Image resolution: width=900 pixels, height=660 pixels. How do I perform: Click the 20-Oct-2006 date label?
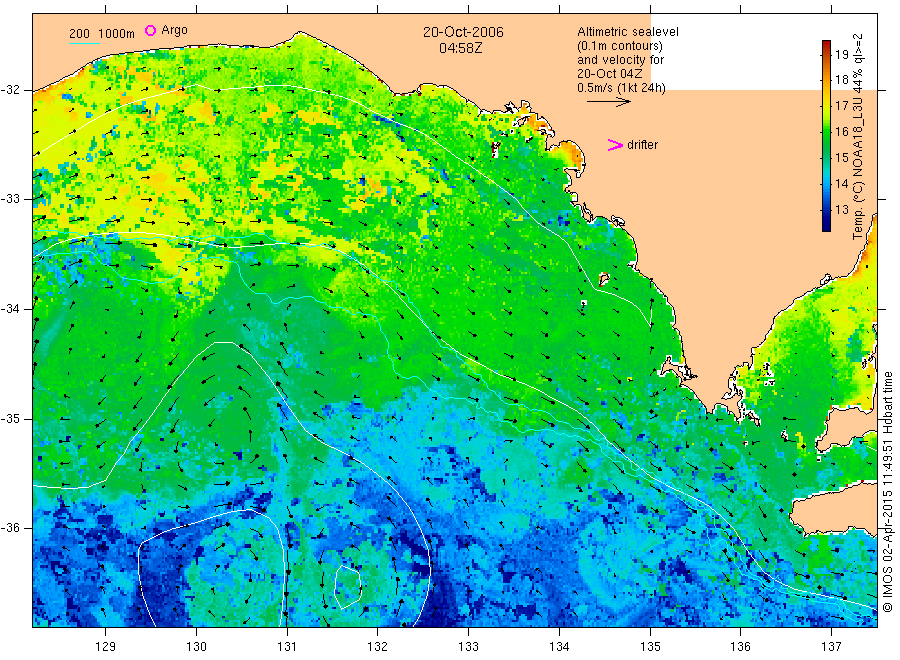463,32
